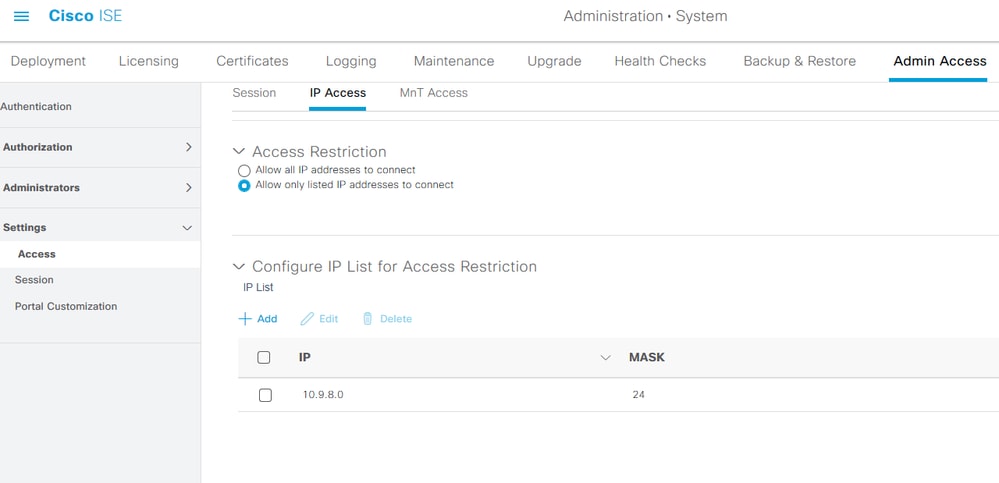Expand the Administrators sidebar section
999x483 pixels.
point(188,188)
